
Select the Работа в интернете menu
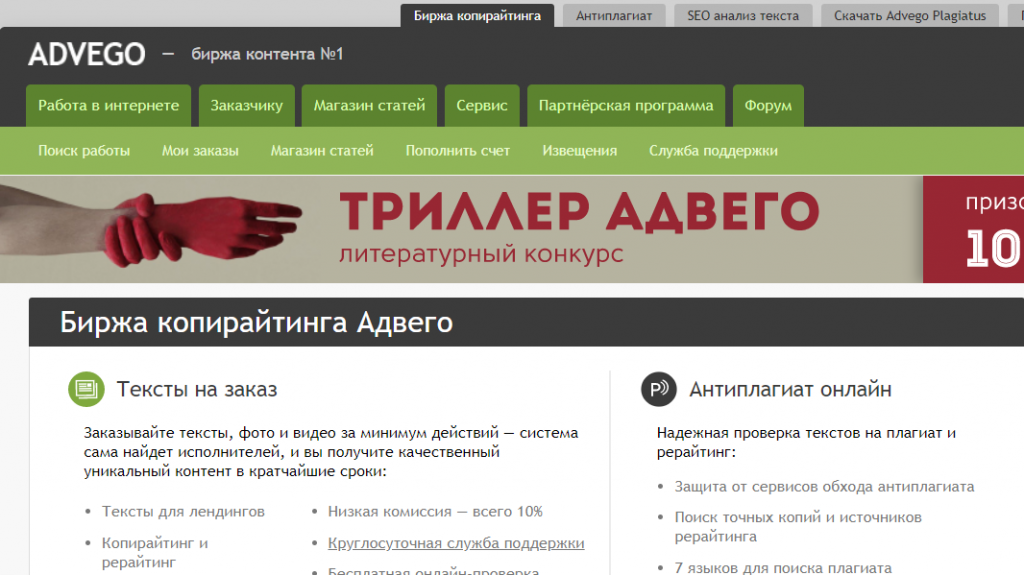point(108,106)
